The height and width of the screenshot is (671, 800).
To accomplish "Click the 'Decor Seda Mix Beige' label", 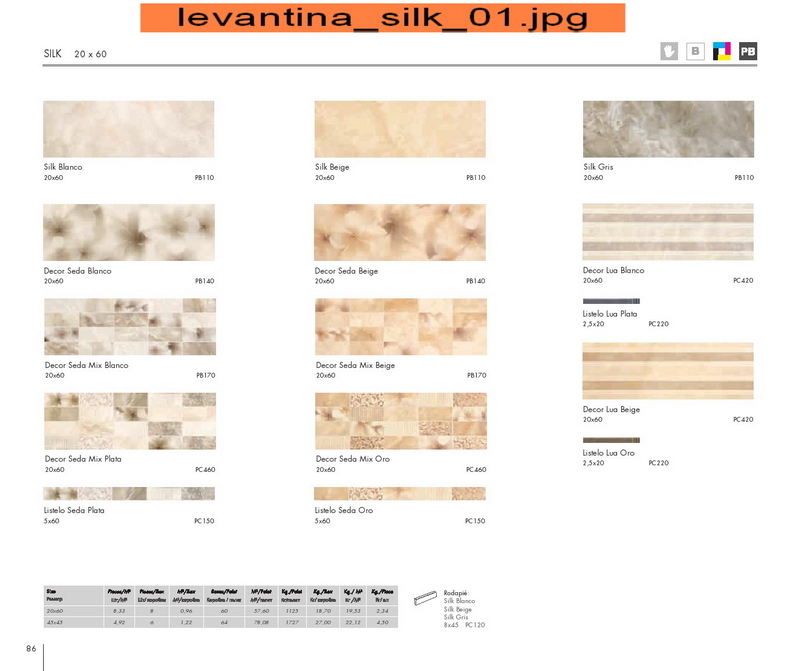I will (356, 365).
